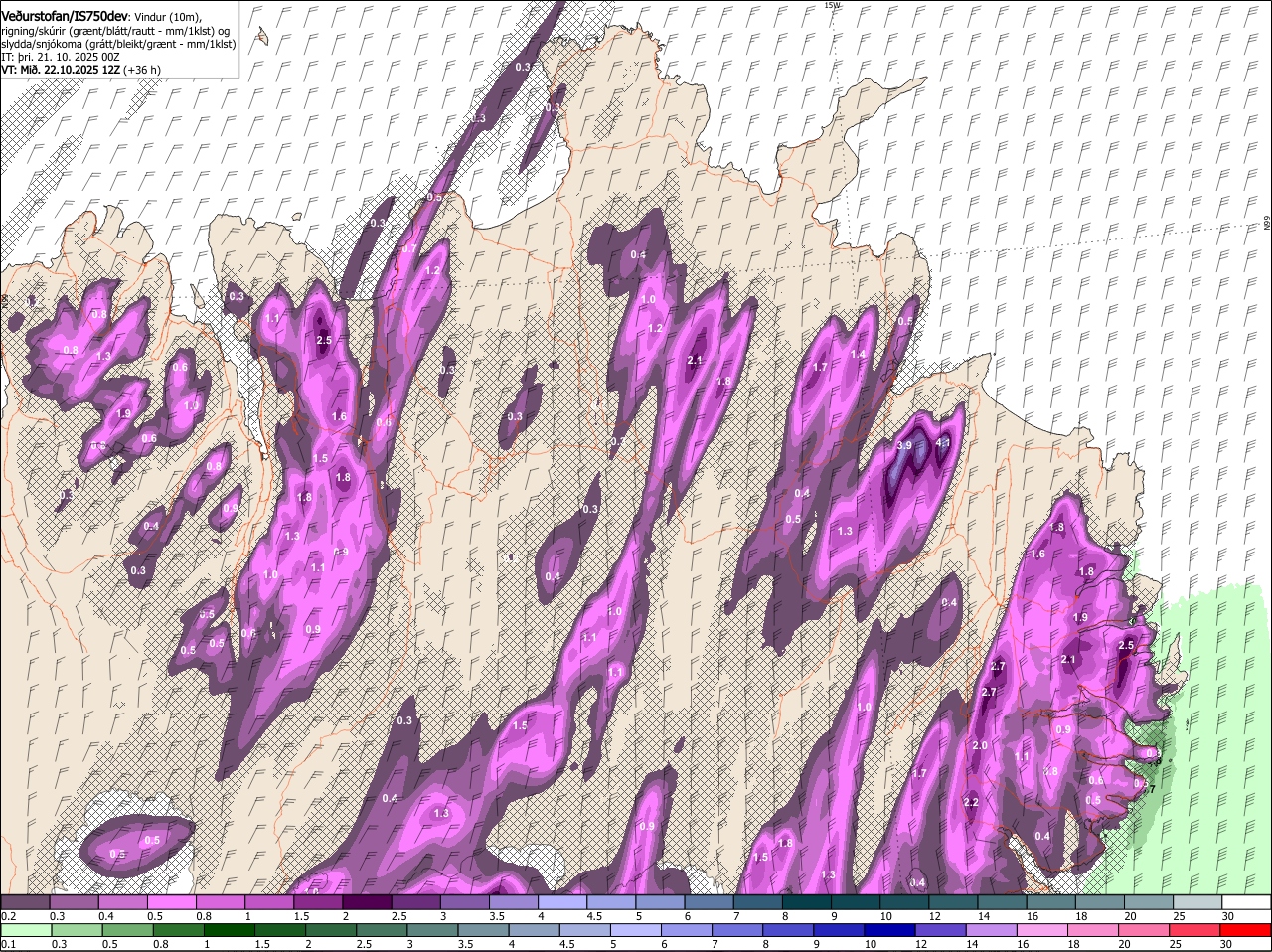
Task: Select the 1.4 precipitation value on the map
Action: click(x=858, y=355)
